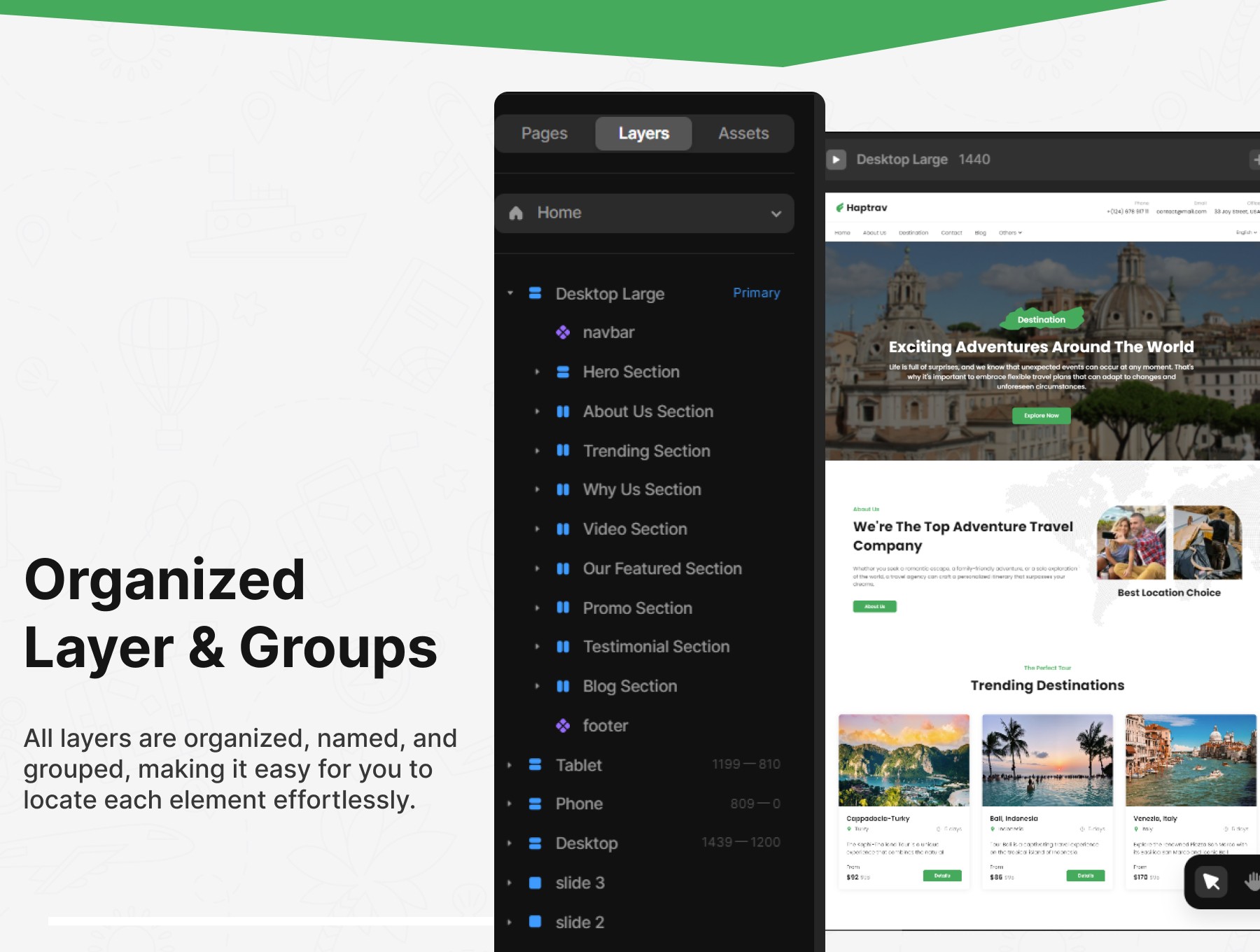1260x952 pixels.
Task: Collapse the Desktop Large layer group
Action: [x=510, y=293]
